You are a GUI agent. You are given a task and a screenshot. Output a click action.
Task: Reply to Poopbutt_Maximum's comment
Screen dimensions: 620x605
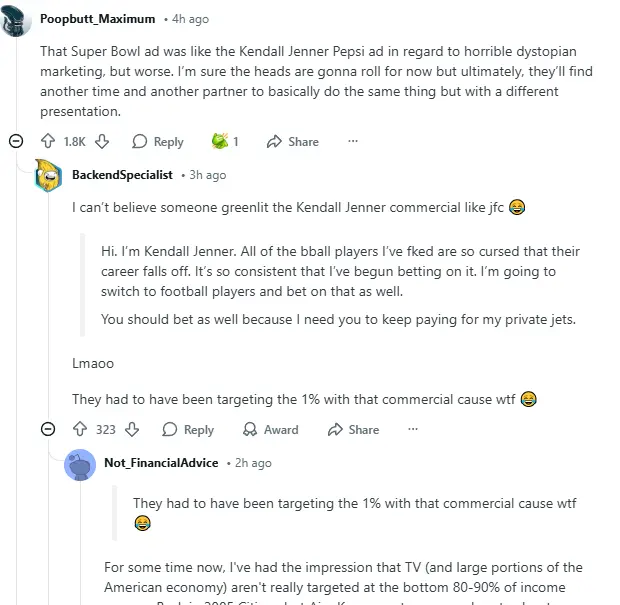158,142
